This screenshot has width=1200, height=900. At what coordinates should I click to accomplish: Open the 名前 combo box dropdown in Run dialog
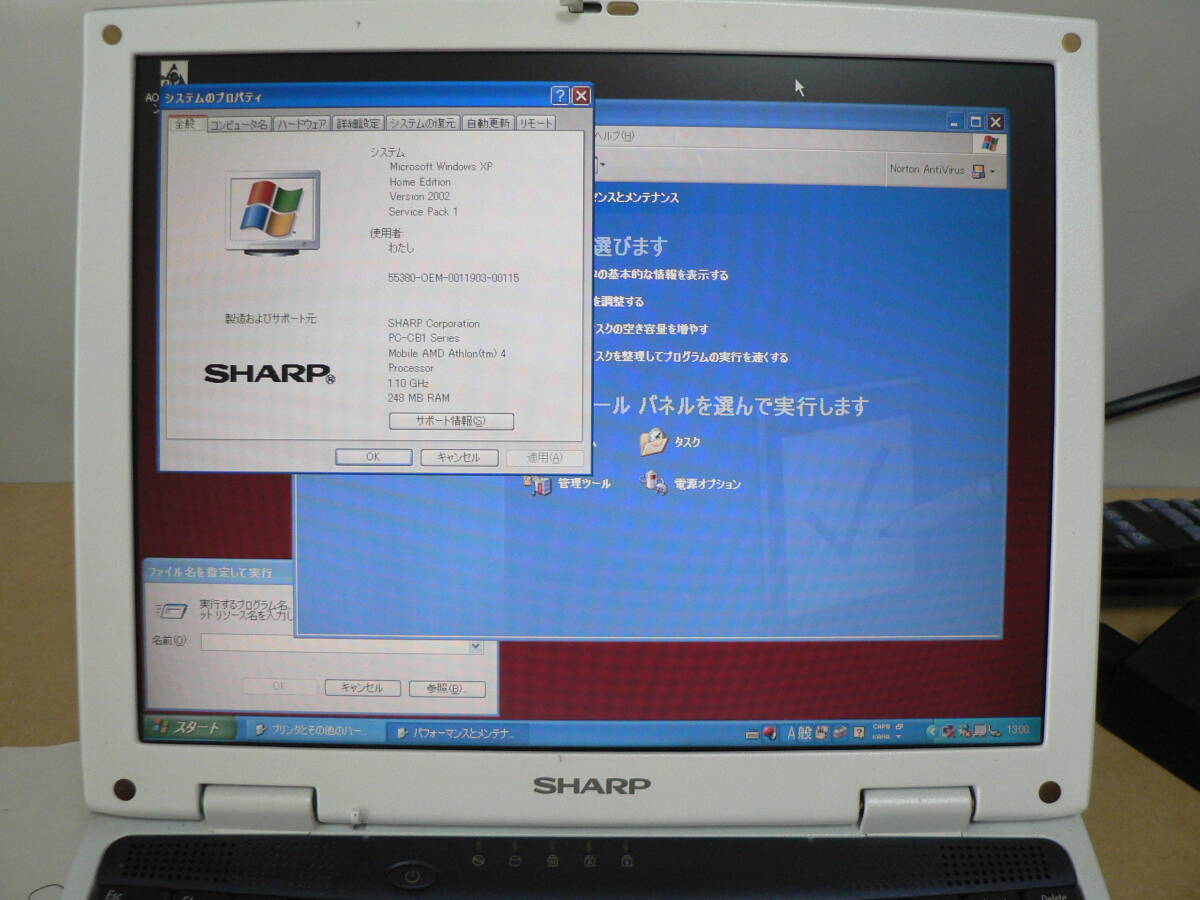[x=475, y=645]
